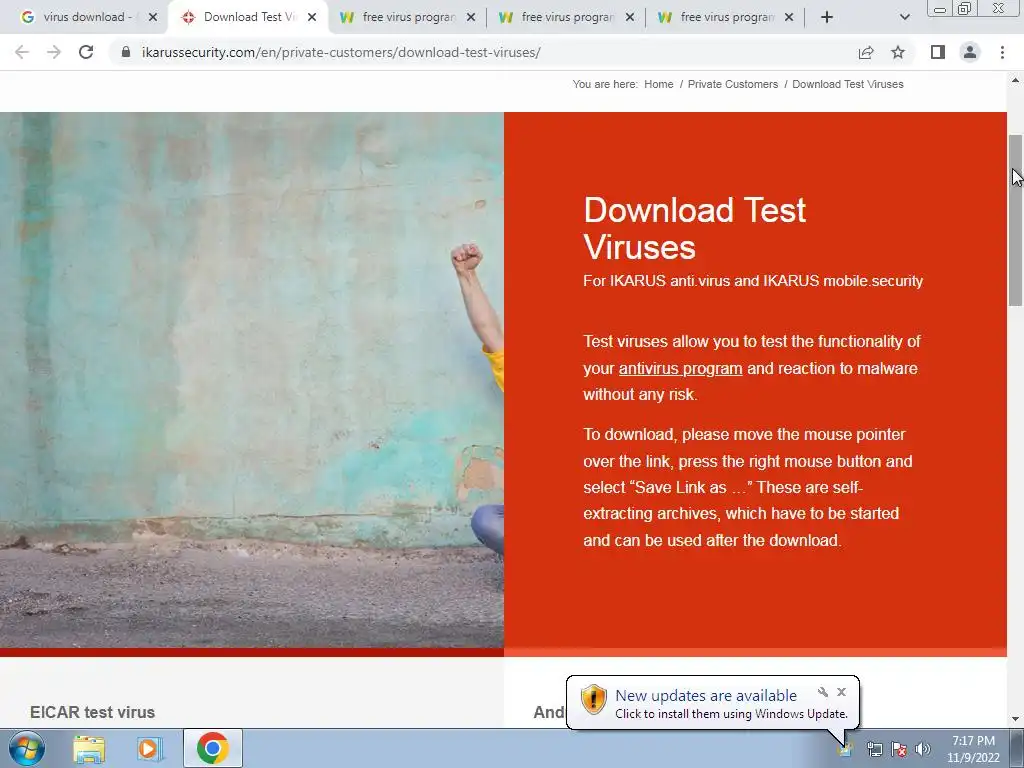Reload the current page

coord(86,52)
